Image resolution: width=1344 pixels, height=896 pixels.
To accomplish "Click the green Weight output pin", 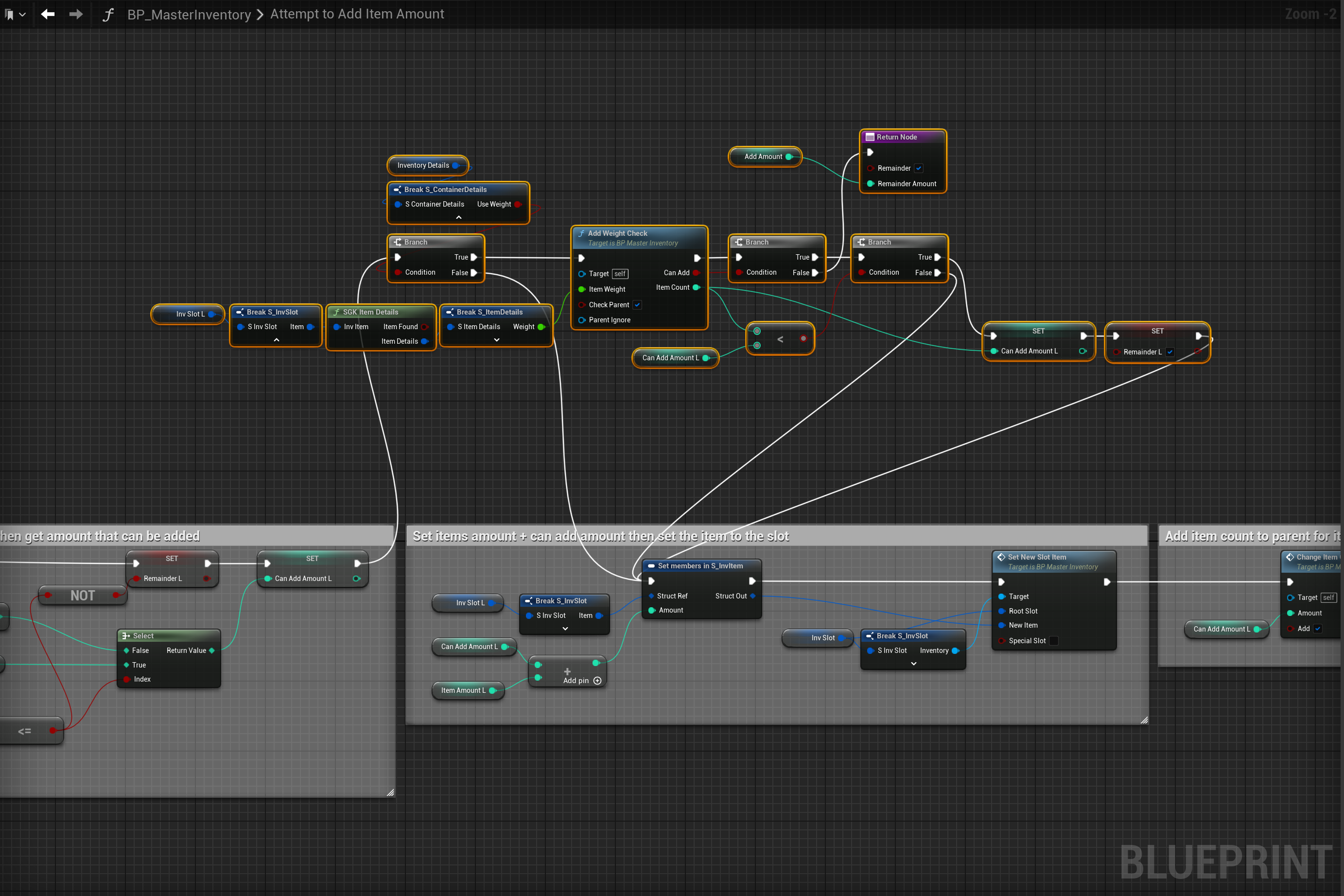I will click(x=541, y=327).
